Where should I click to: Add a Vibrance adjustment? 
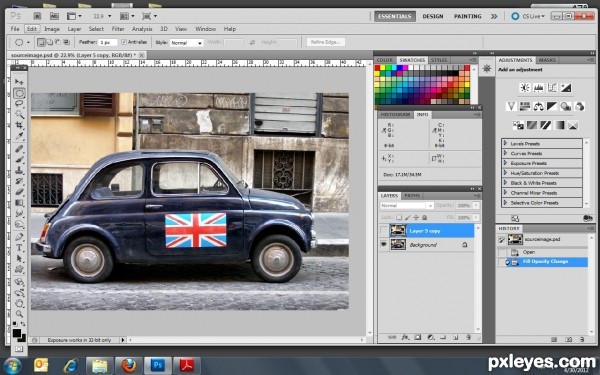click(511, 106)
